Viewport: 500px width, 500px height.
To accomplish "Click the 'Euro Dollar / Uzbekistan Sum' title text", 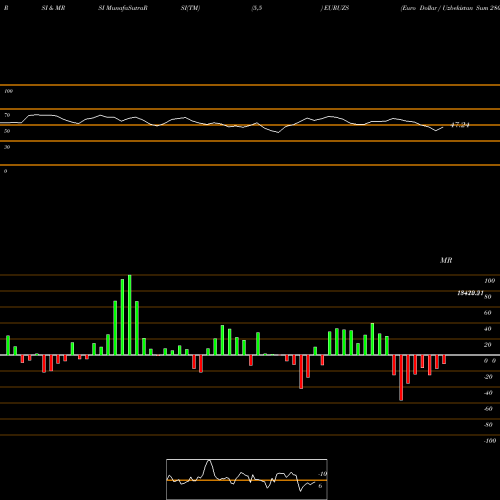I will (x=444, y=8).
